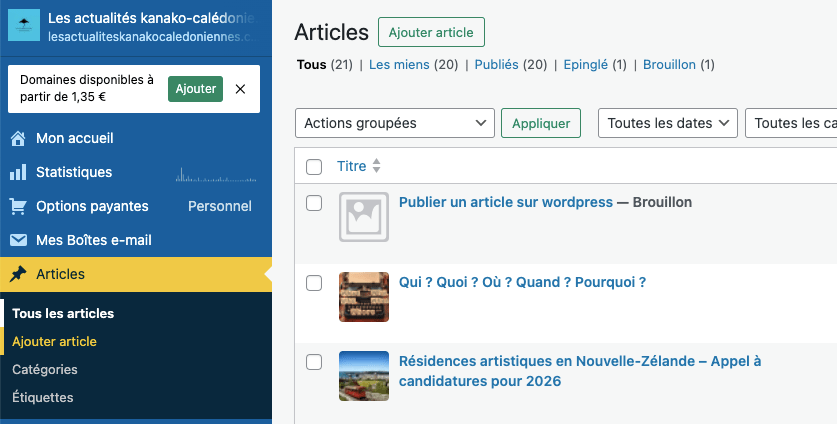Dismiss the domain offer banner with X
Viewport: 837px width, 424px height.
[x=240, y=89]
